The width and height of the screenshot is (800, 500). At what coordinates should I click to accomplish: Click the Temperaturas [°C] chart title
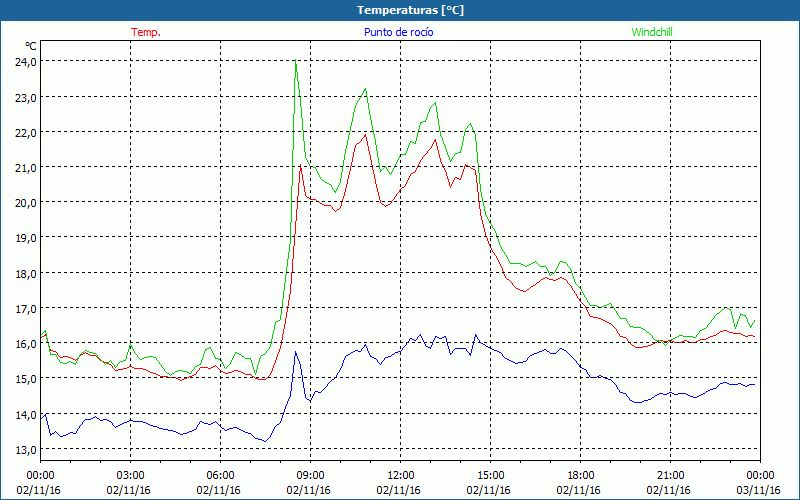(410, 10)
